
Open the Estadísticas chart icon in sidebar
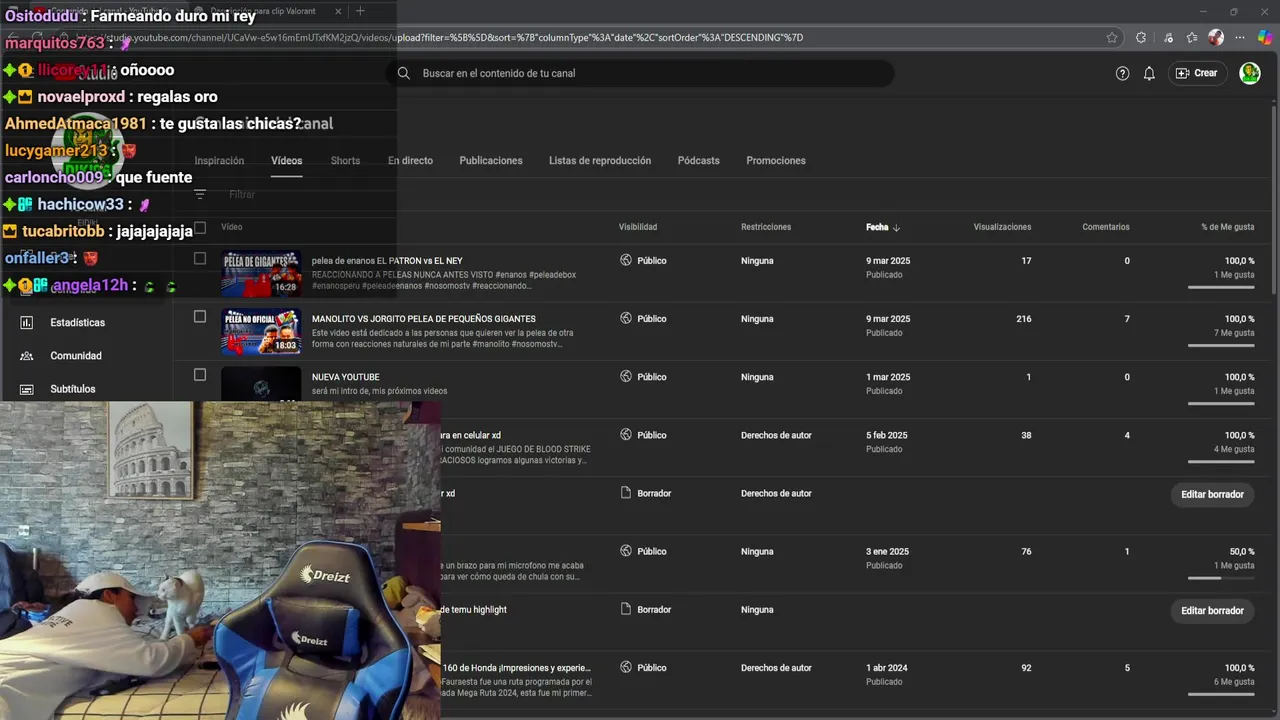[x=27, y=323]
